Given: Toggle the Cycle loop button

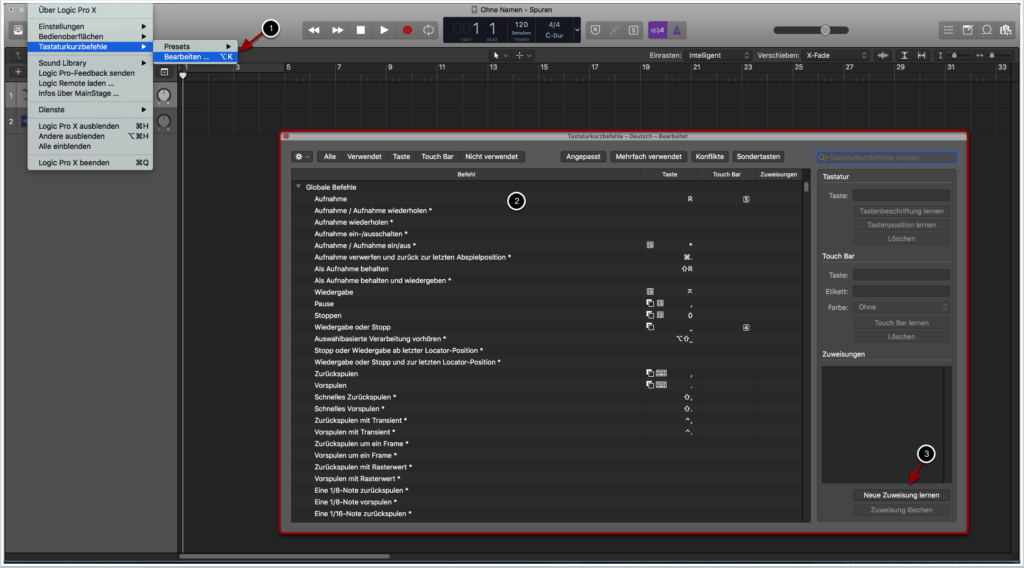Looking at the screenshot, I should tap(430, 30).
